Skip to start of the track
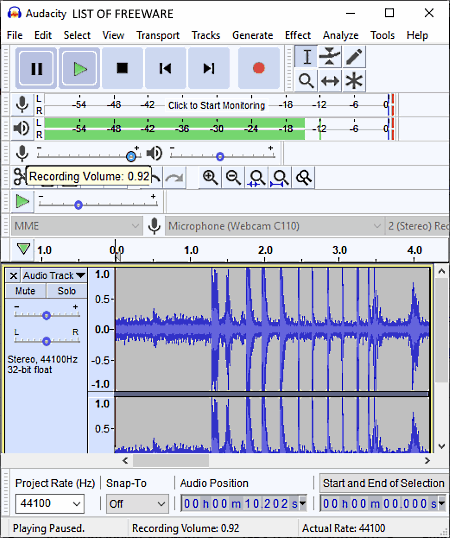This screenshot has width=450, height=538. pos(165,68)
